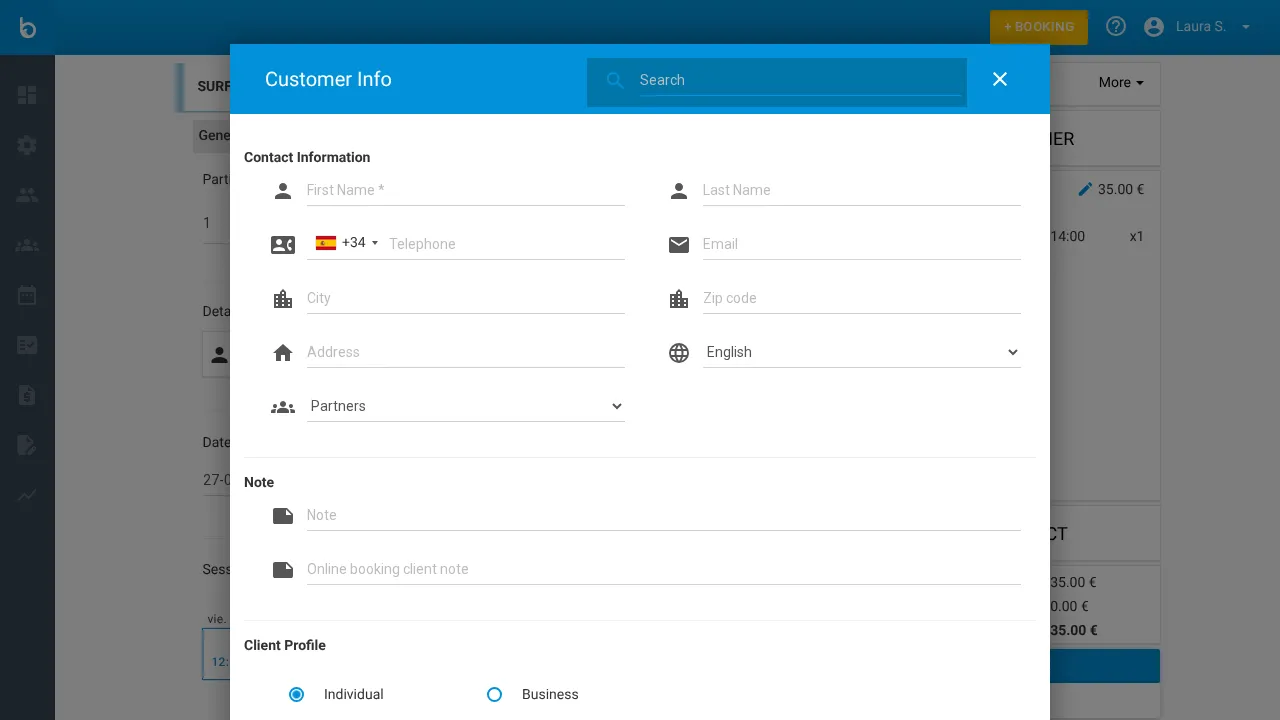Open the Help question mark icon
This screenshot has height=720, width=1280.
click(x=1116, y=26)
